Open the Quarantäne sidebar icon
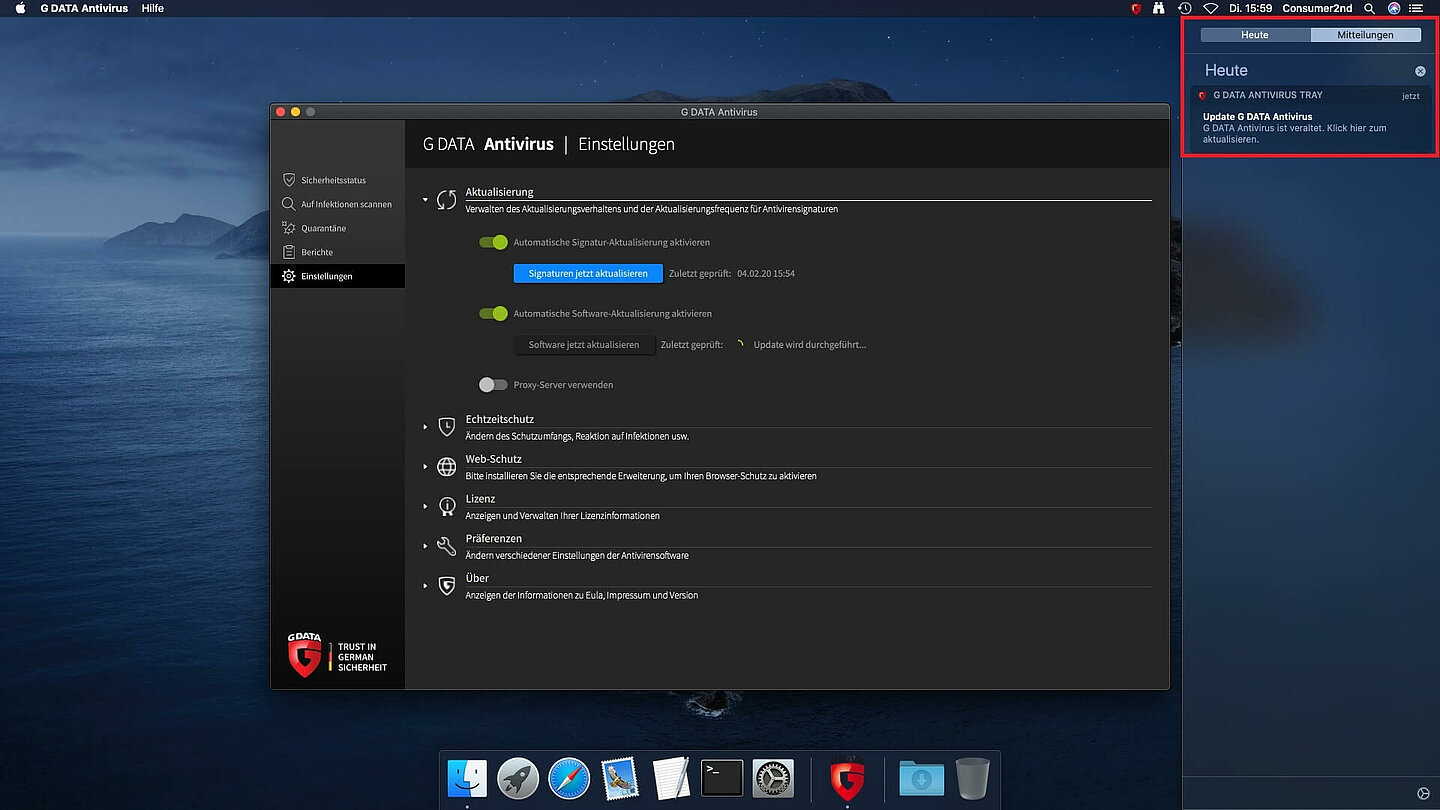Viewport: 1440px width, 810px height. click(x=289, y=228)
